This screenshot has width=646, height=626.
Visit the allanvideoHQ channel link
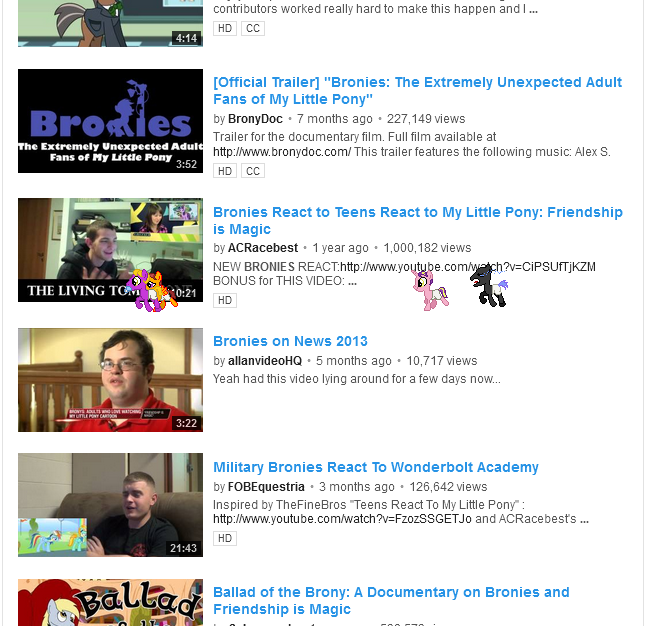coord(265,361)
